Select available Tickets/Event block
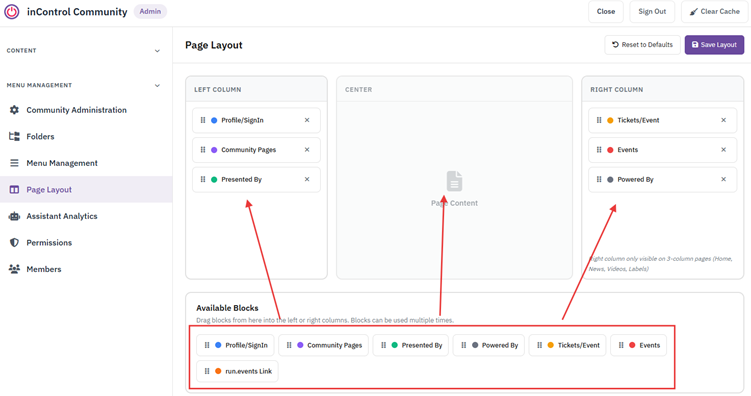 click(x=568, y=345)
